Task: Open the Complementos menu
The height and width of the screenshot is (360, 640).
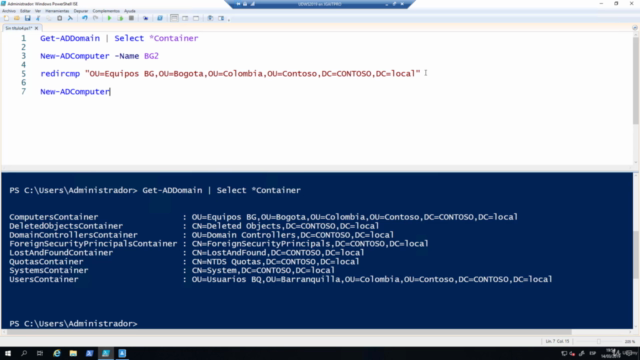Action: click(106, 11)
